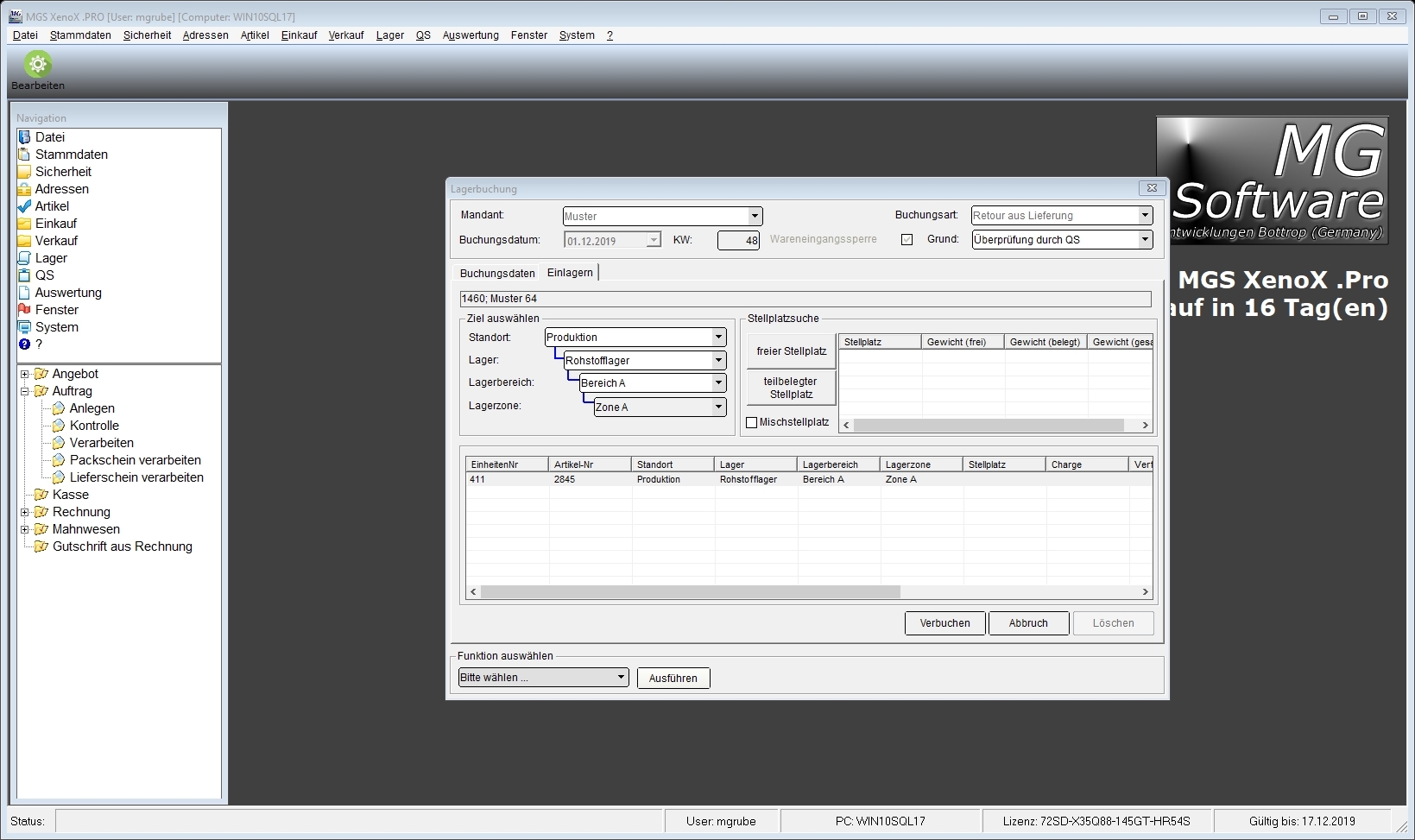Image resolution: width=1415 pixels, height=840 pixels.
Task: Expand the Rechnung tree node
Action: point(25,512)
